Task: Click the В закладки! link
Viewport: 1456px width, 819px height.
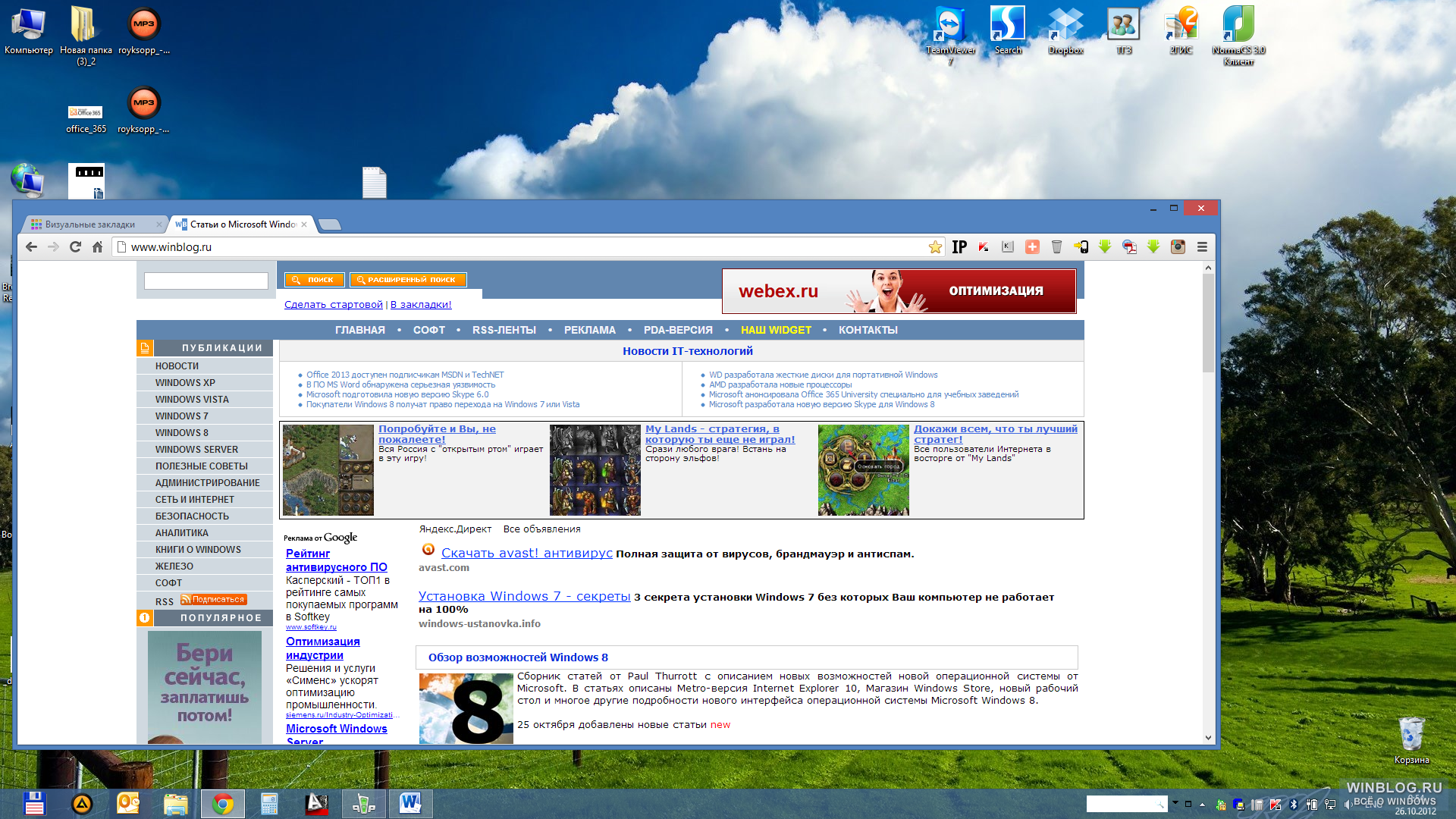Action: click(x=421, y=305)
